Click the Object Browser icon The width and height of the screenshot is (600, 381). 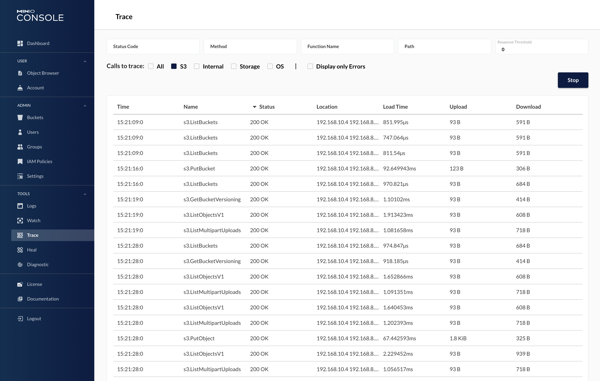pos(20,73)
